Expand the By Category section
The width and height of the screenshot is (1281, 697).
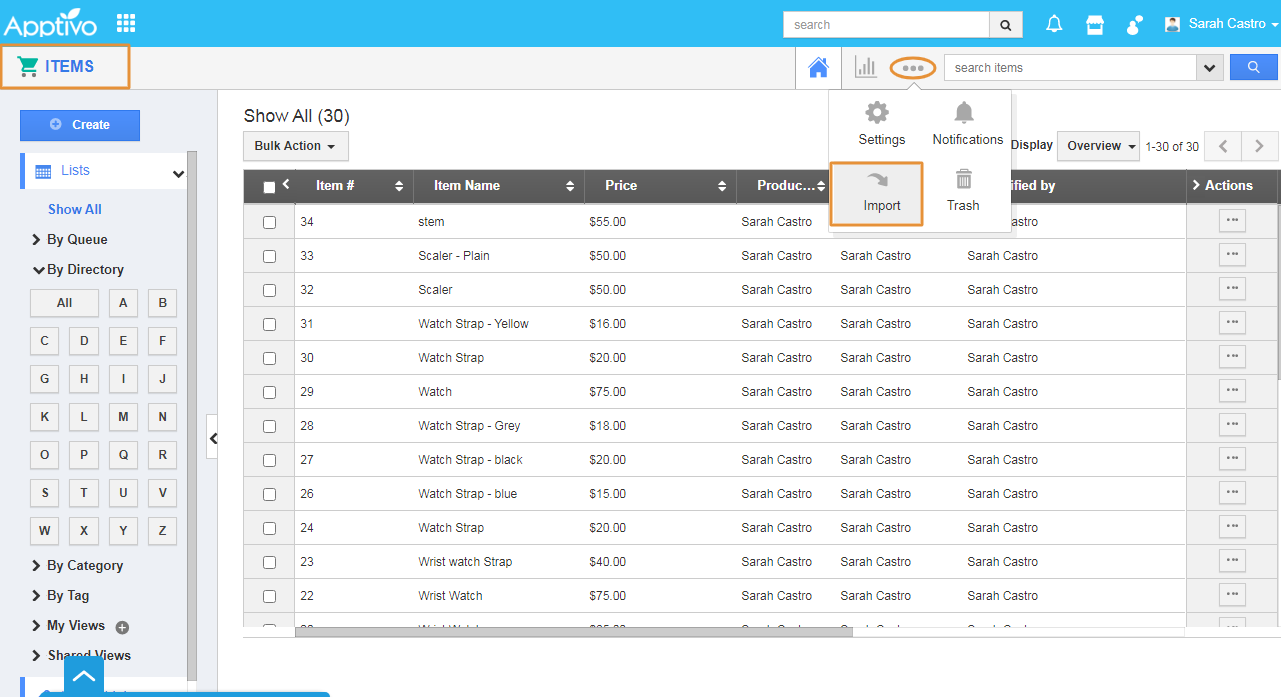(x=84, y=565)
